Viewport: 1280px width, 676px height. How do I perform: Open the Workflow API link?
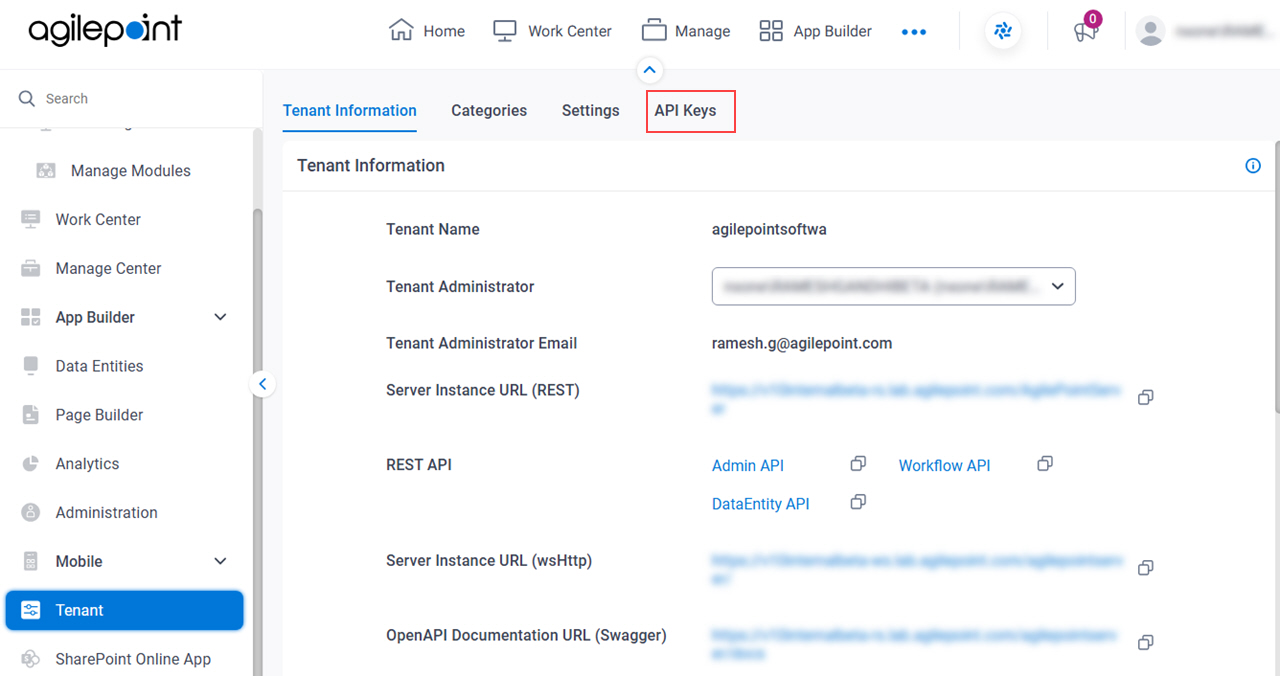click(945, 466)
